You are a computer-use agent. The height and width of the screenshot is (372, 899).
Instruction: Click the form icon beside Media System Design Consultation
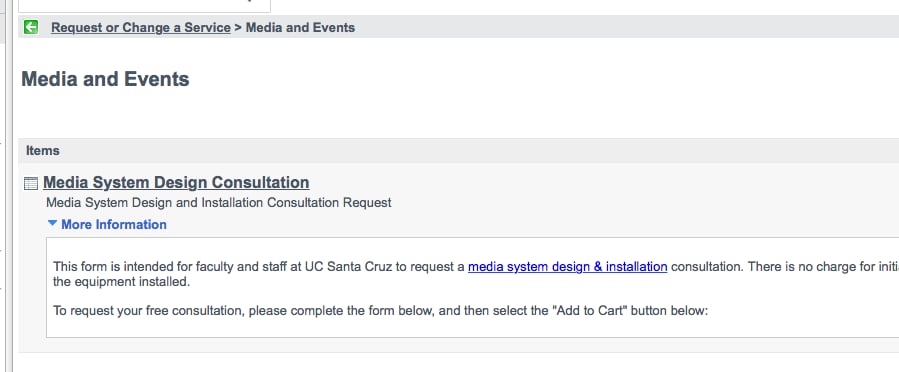tap(31, 183)
